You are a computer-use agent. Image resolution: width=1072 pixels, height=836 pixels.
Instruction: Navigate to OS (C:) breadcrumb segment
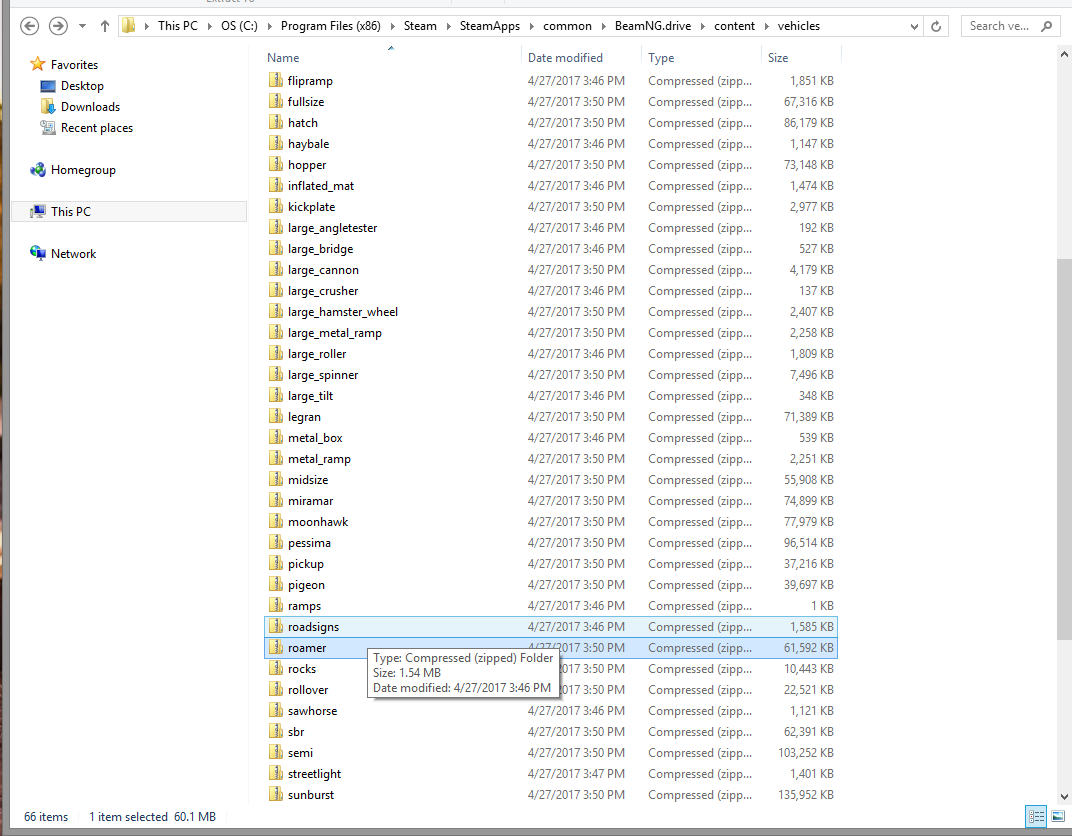coord(239,26)
